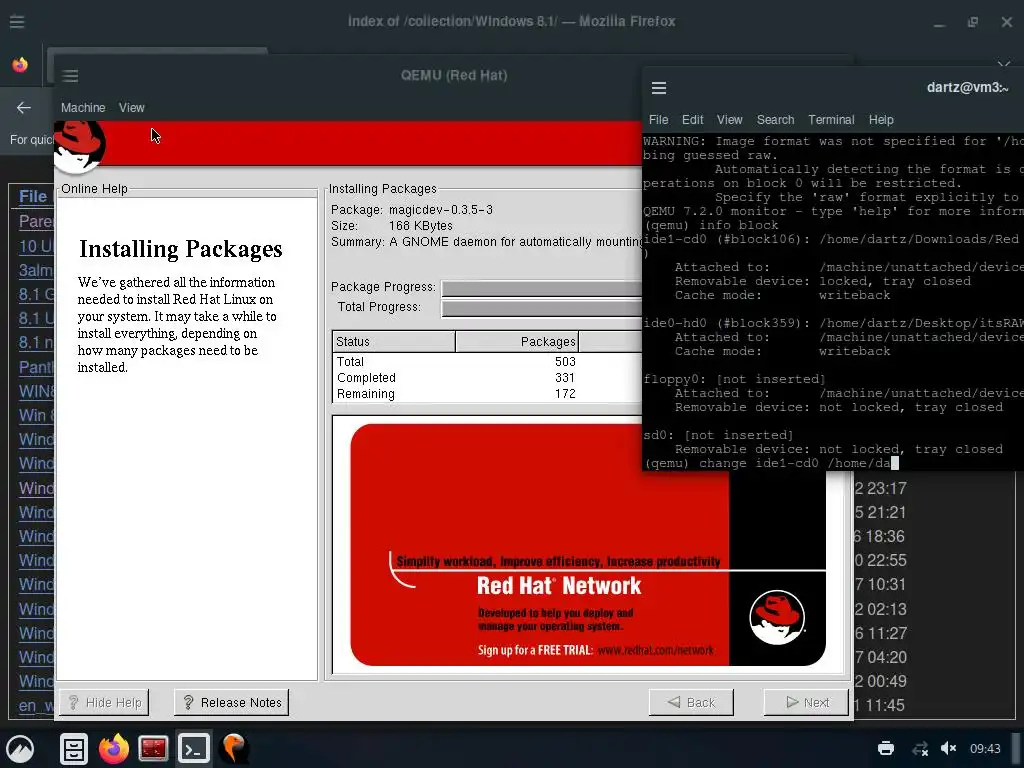
Task: Open the terminal File menu
Action: pyautogui.click(x=658, y=120)
